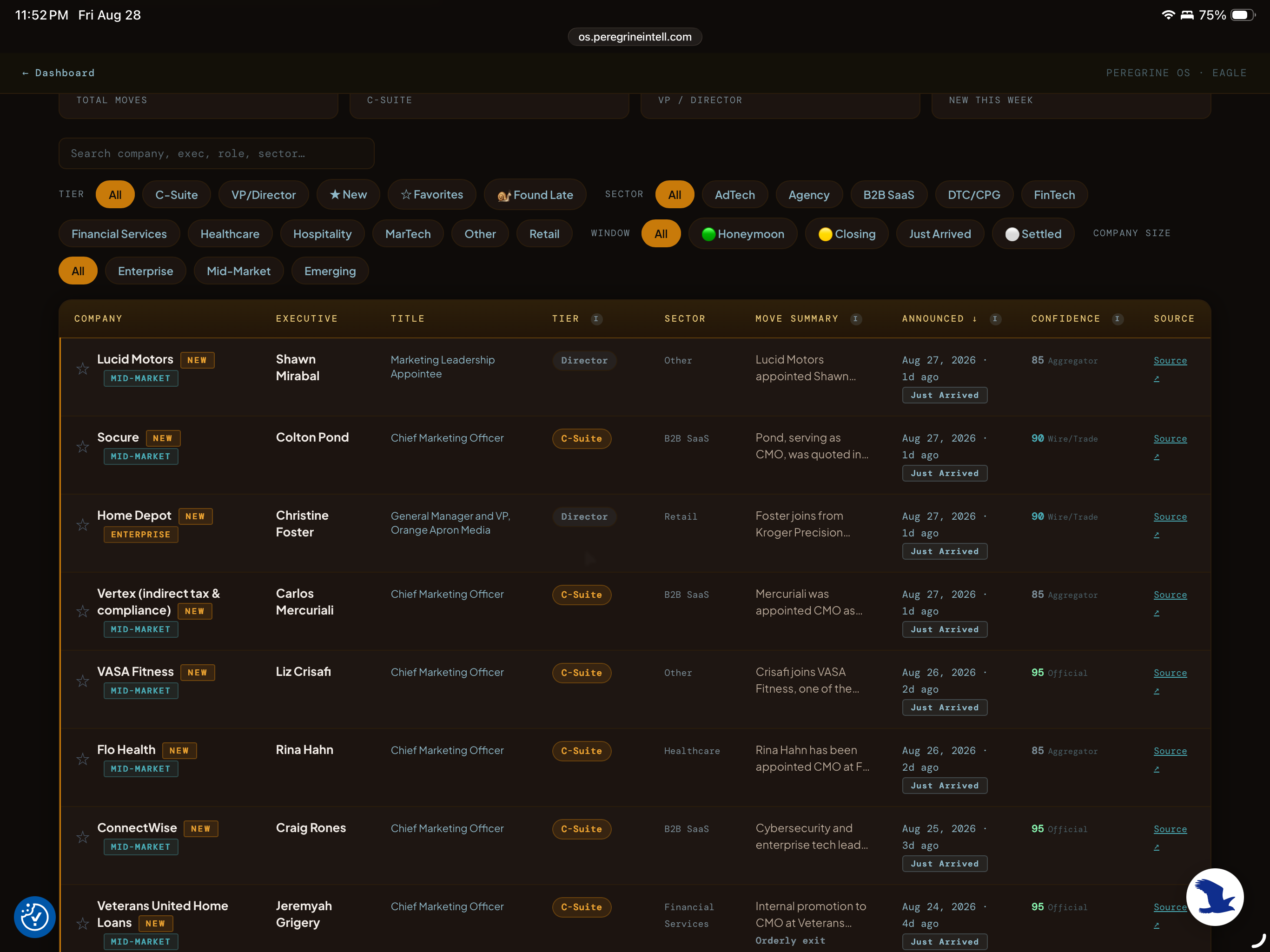Viewport: 1270px width, 952px height.
Task: Filter tier by C-Suite
Action: [176, 195]
